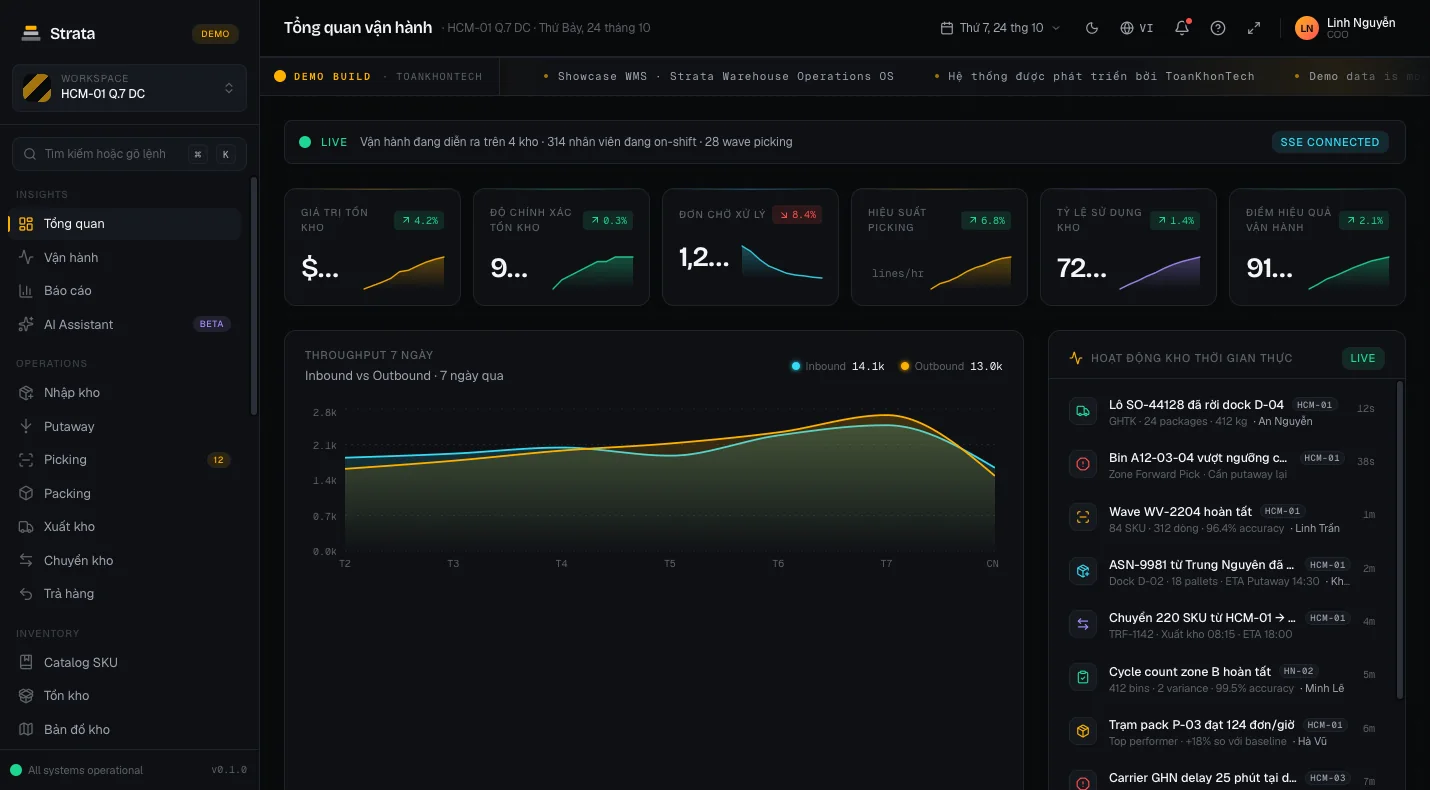Click the SSE CONNECTED status badge
Image resolution: width=1440 pixels, height=790 pixels.
tap(1330, 142)
